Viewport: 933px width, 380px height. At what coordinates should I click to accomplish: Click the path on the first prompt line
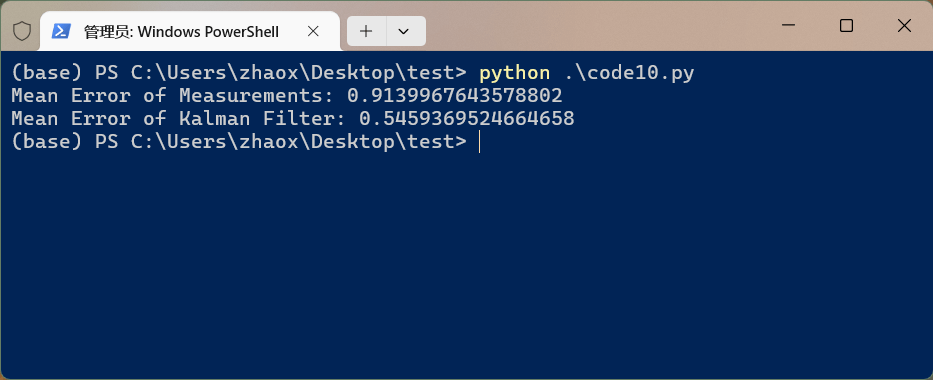tap(293, 73)
